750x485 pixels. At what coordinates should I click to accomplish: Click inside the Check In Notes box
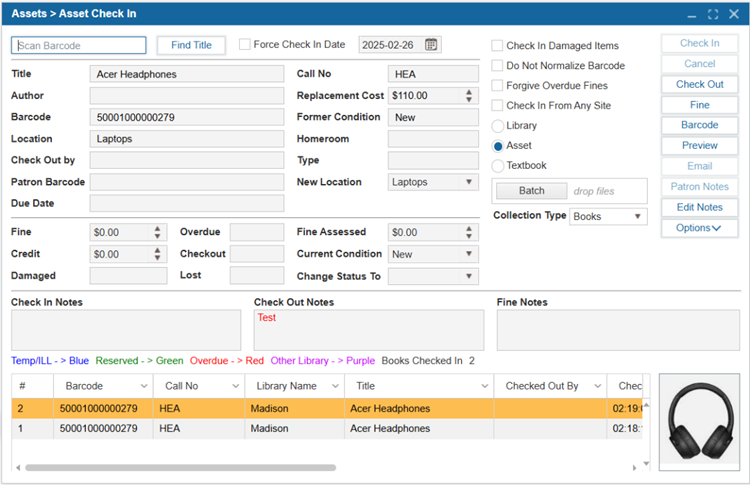click(126, 330)
